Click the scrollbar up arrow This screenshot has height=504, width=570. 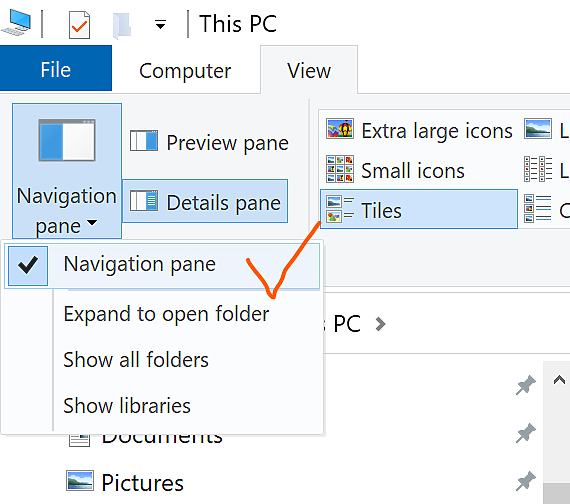(559, 380)
